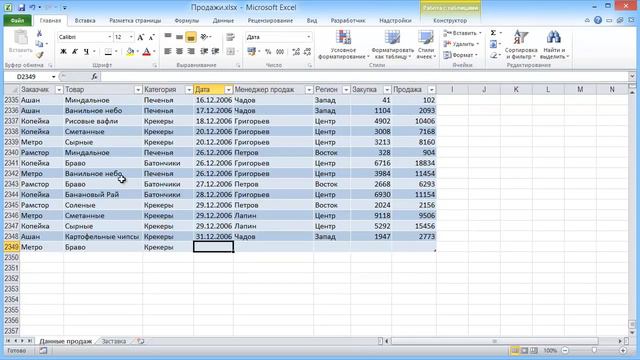The width and height of the screenshot is (640, 360).
Task: Open the number format 'Дата' dropdown
Action: tap(309, 37)
